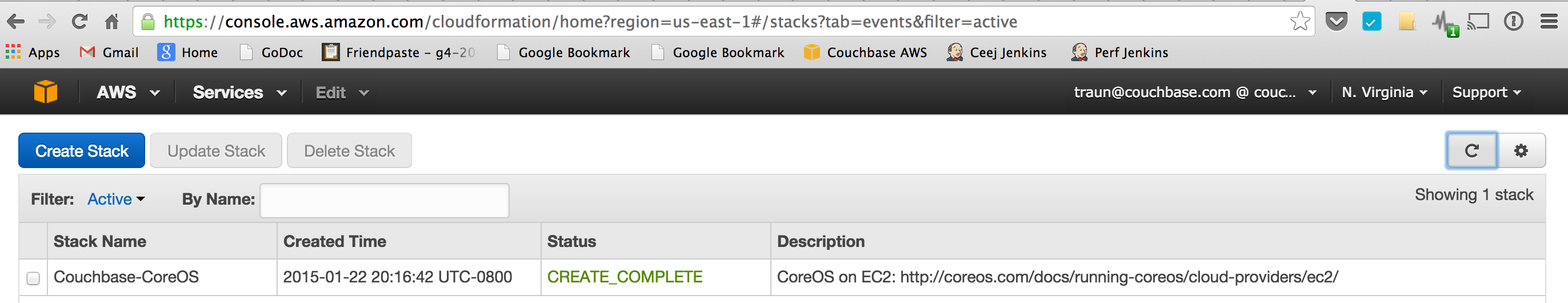Select the Couchbase-CoreOS stack checkbox
1568x303 pixels.
[34, 278]
